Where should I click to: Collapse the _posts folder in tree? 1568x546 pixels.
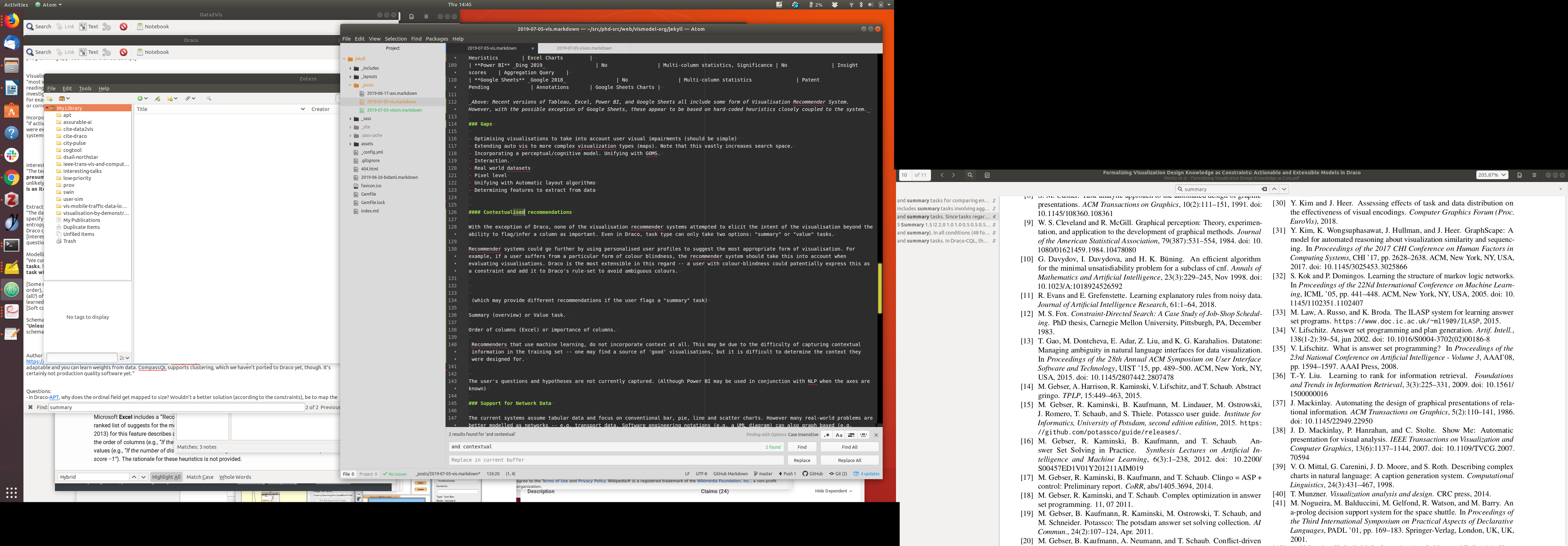click(x=351, y=85)
